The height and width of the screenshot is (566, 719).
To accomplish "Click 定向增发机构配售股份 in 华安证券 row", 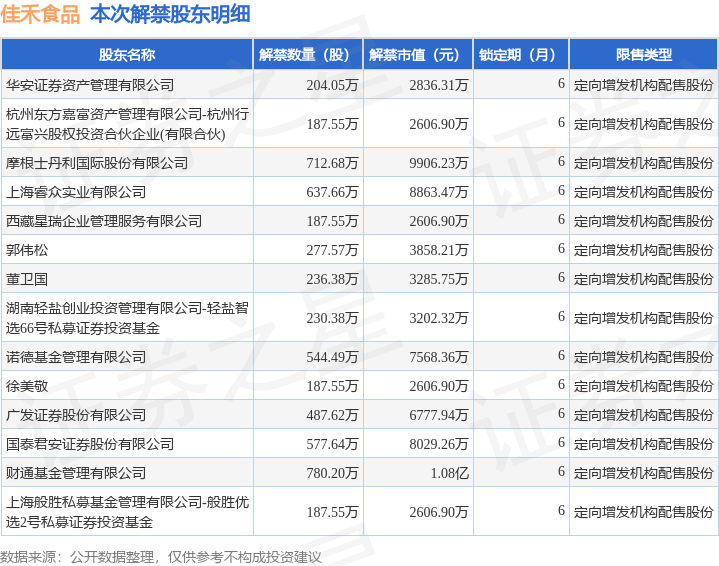I will (643, 85).
